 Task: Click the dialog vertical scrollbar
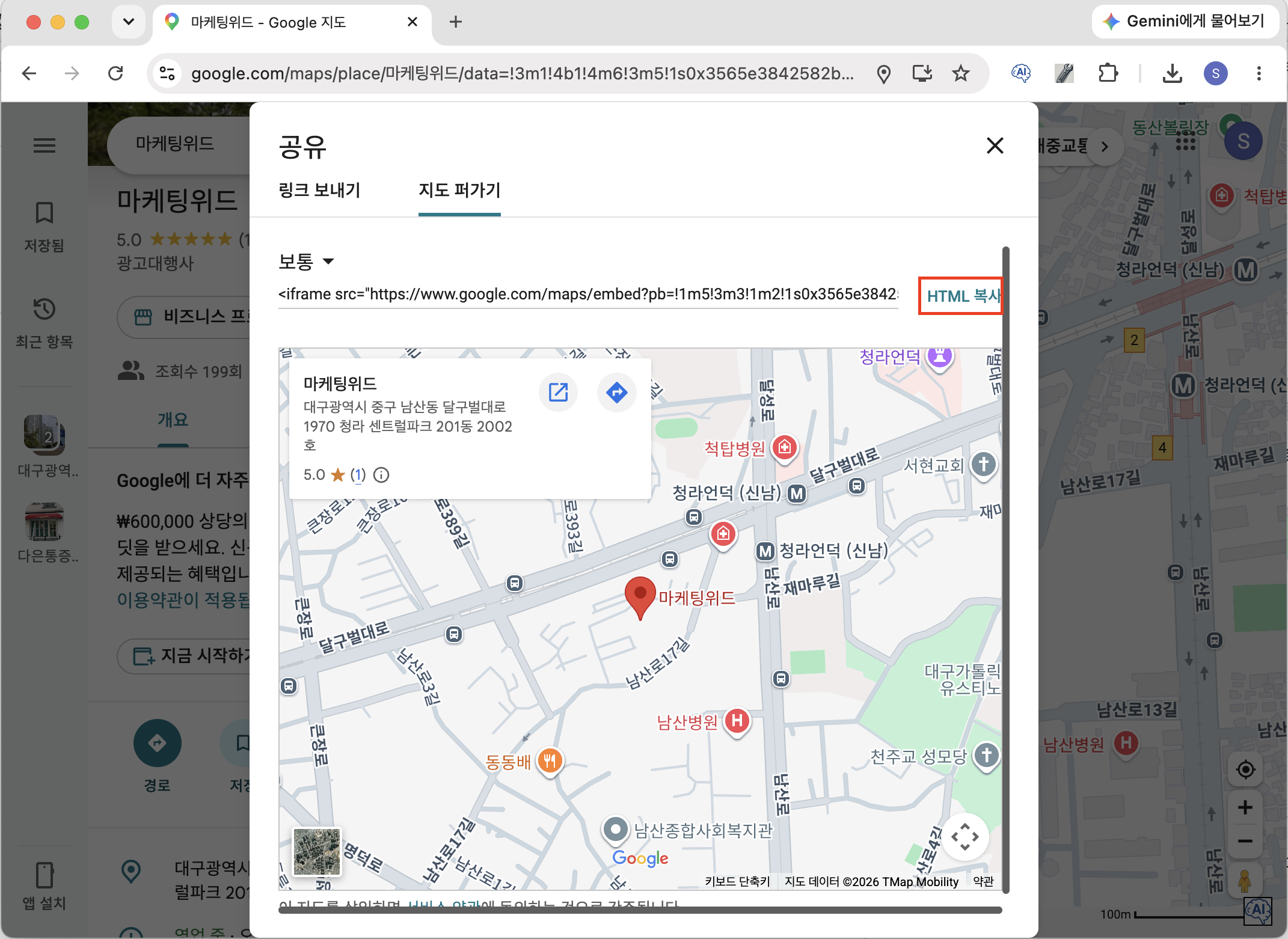pyautogui.click(x=1005, y=569)
